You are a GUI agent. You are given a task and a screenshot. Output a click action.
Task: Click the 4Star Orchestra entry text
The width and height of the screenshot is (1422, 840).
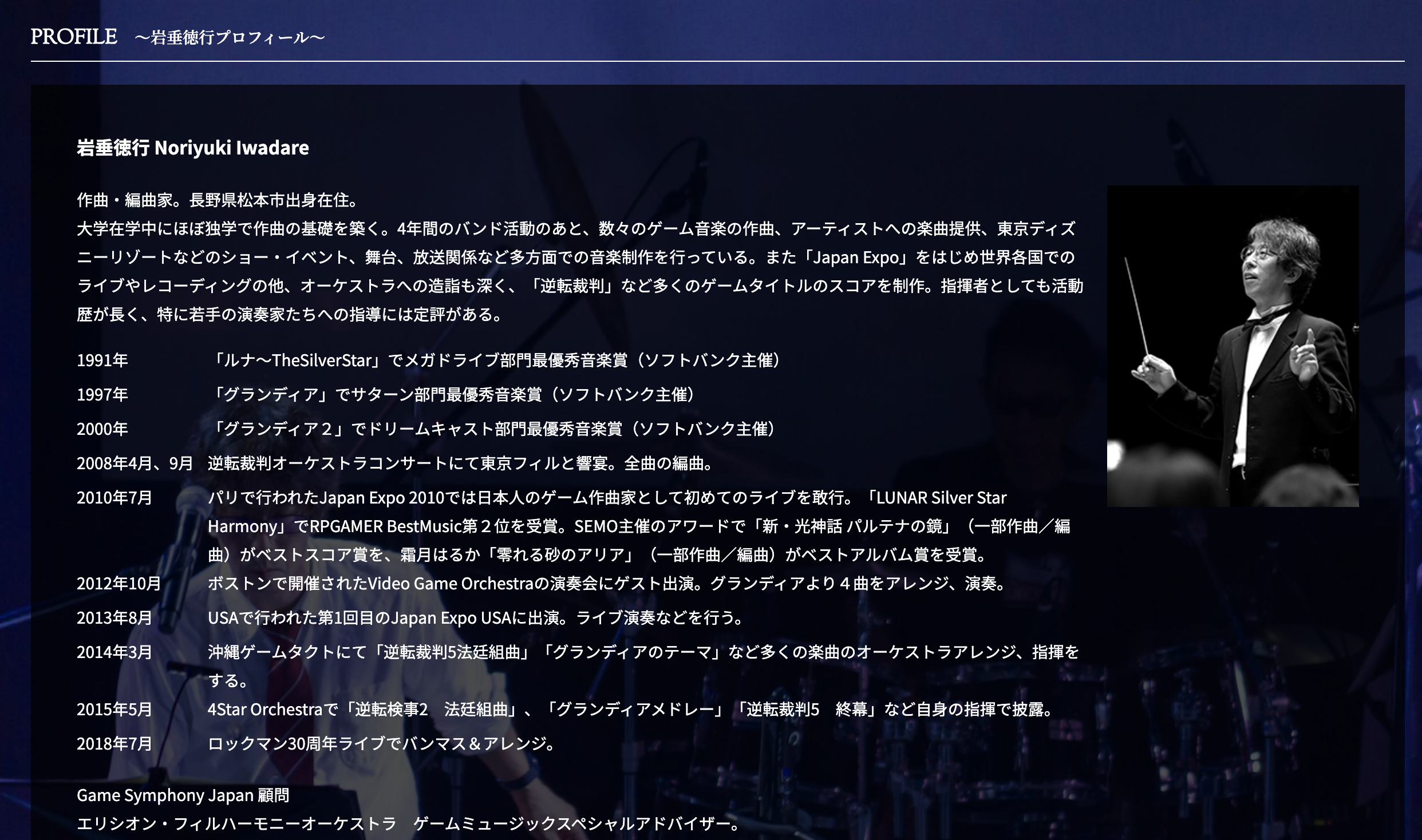630,710
